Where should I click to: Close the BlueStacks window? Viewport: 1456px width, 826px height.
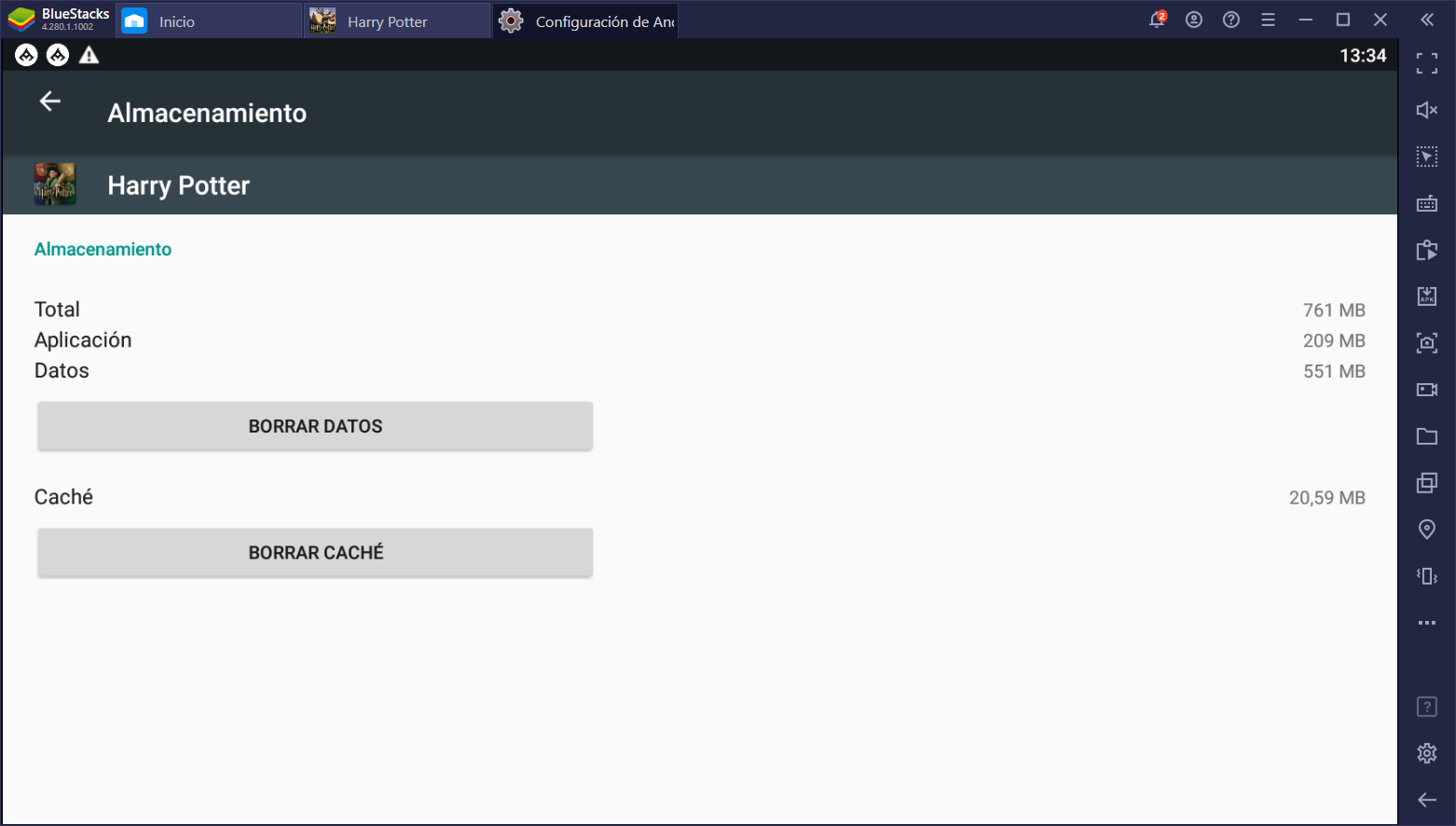[x=1380, y=20]
